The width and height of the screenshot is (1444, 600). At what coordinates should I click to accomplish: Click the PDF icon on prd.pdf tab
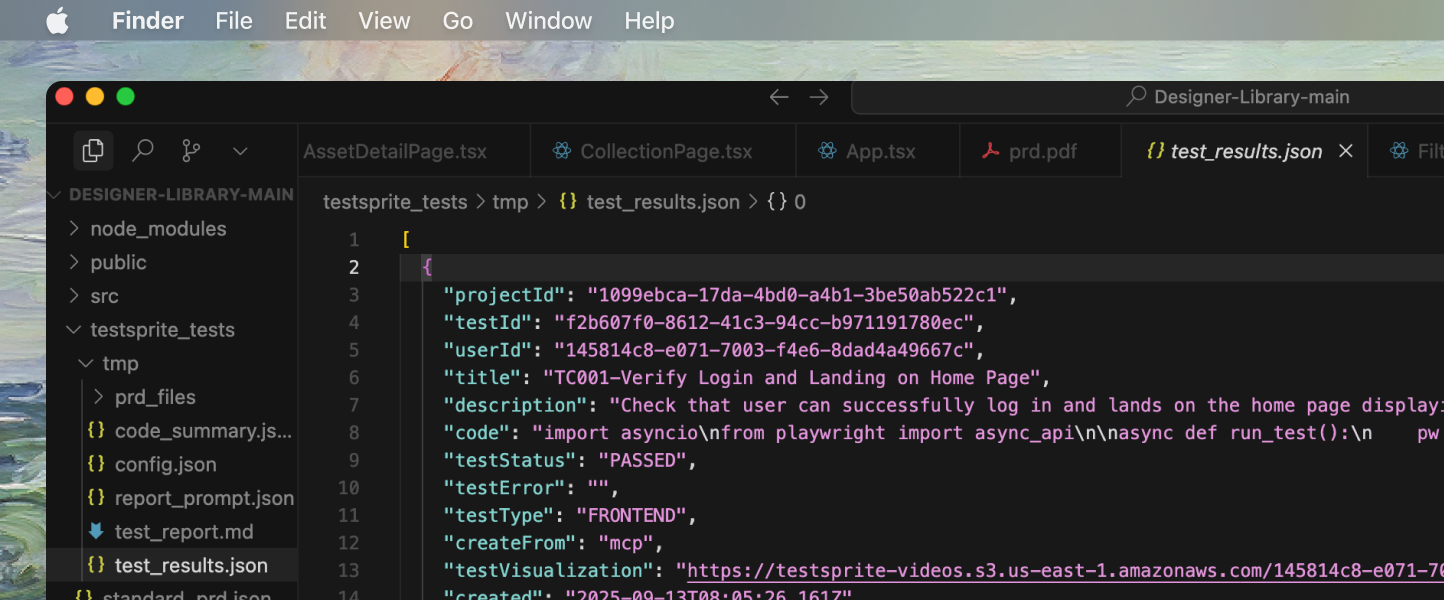tap(990, 151)
